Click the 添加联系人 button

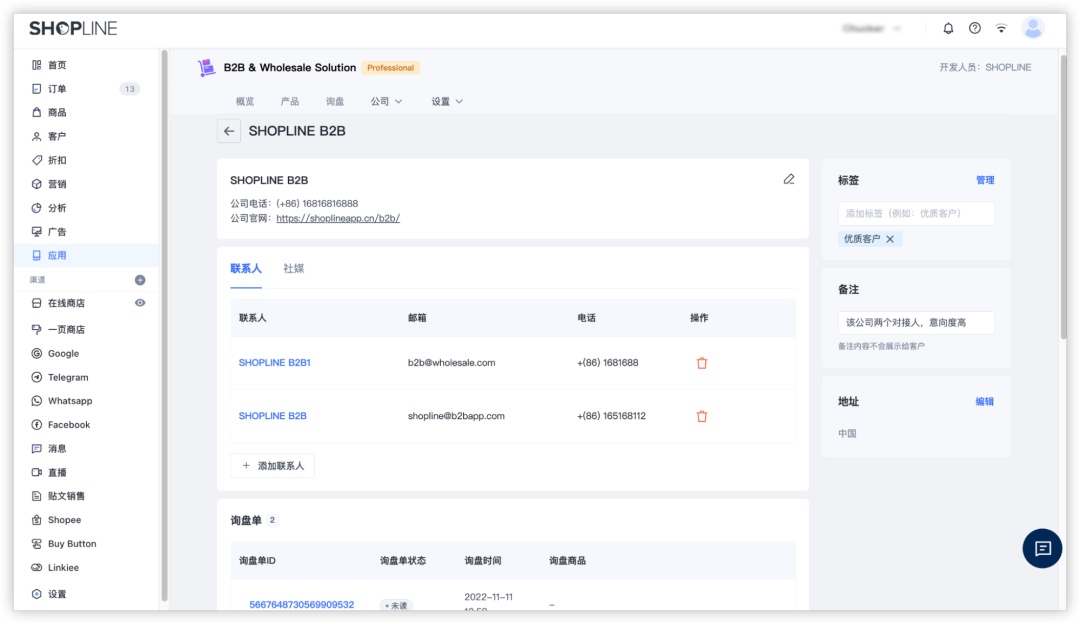pos(272,466)
